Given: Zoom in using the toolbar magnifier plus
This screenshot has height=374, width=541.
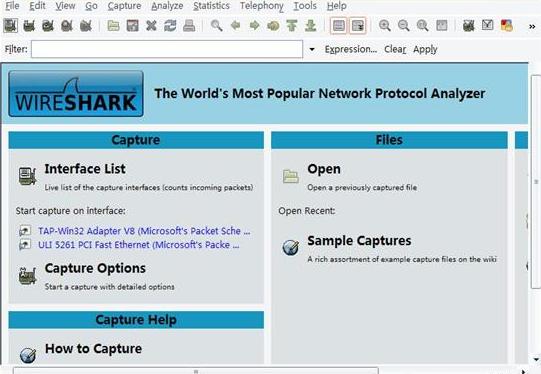Looking at the screenshot, I should (385, 26).
